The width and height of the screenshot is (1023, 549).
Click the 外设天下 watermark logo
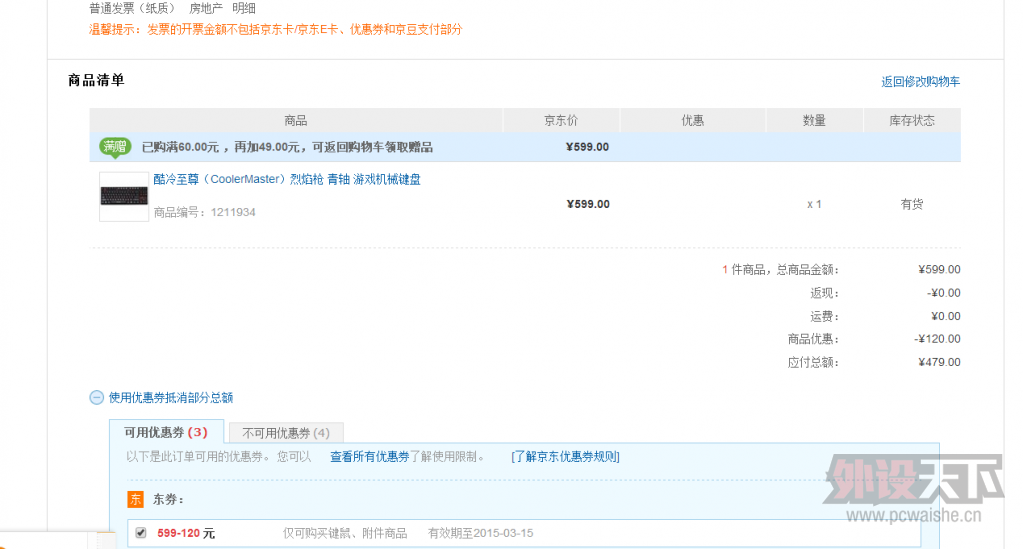pyautogui.click(x=903, y=487)
